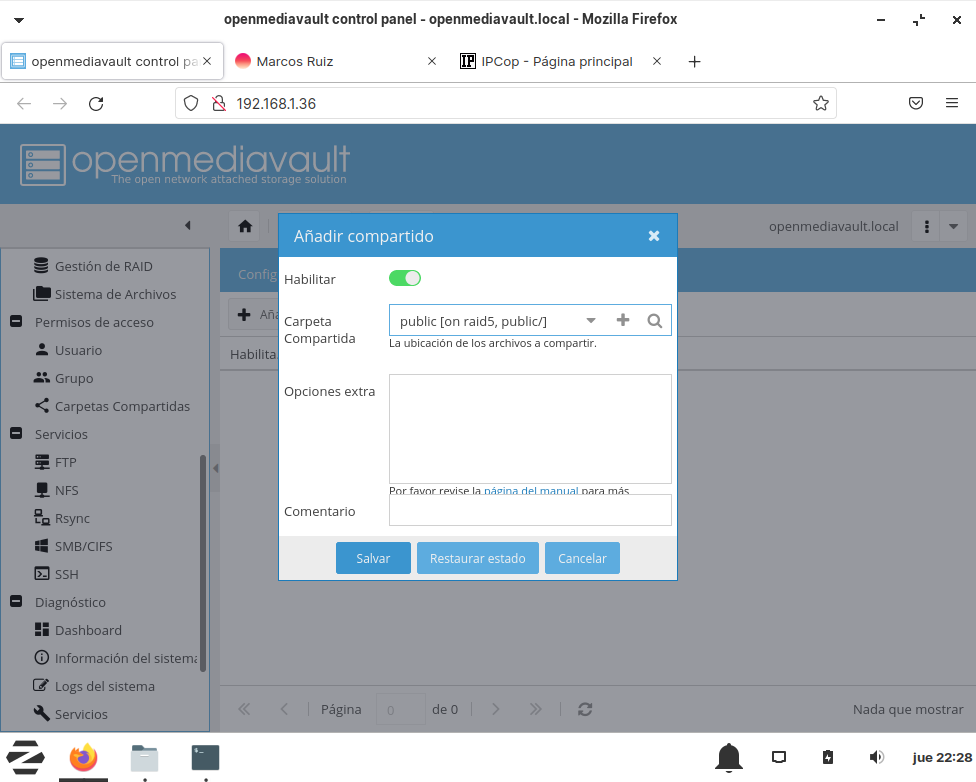This screenshot has height=782, width=976.
Task: Open the notification bell in the taskbar
Action: click(x=729, y=757)
